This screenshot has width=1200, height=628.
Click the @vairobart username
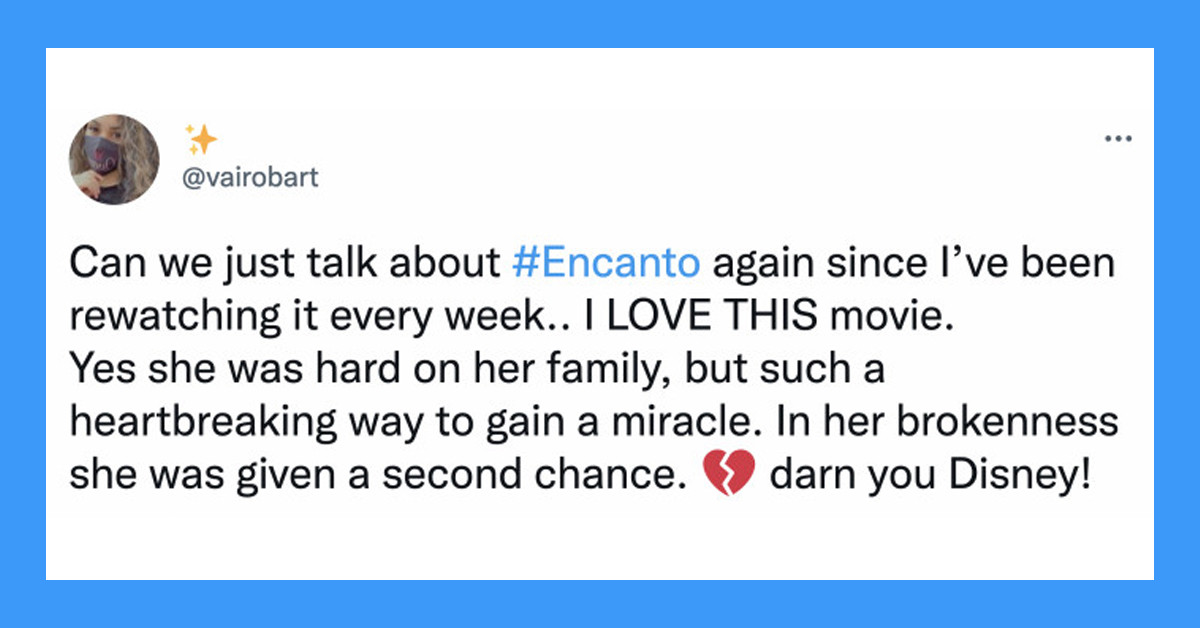pos(253,177)
